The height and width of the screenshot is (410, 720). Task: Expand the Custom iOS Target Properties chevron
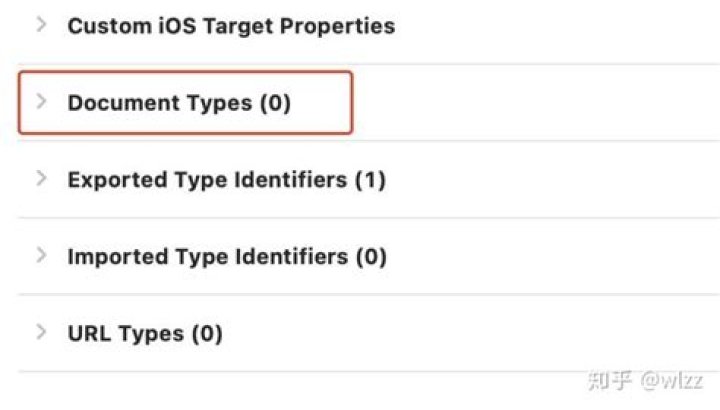point(41,24)
